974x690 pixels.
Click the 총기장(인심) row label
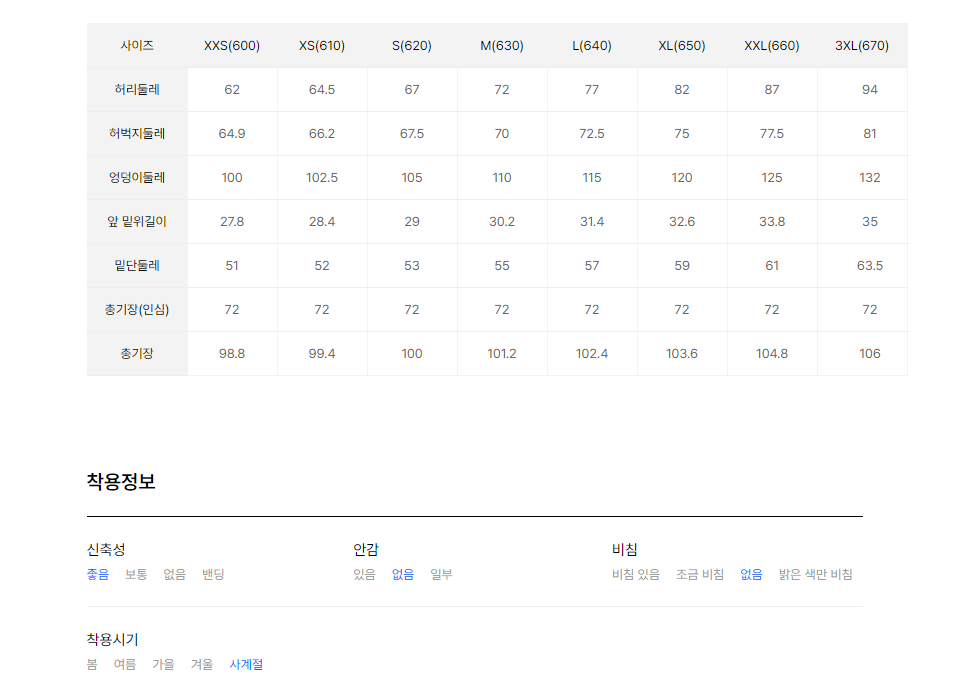[x=137, y=309]
